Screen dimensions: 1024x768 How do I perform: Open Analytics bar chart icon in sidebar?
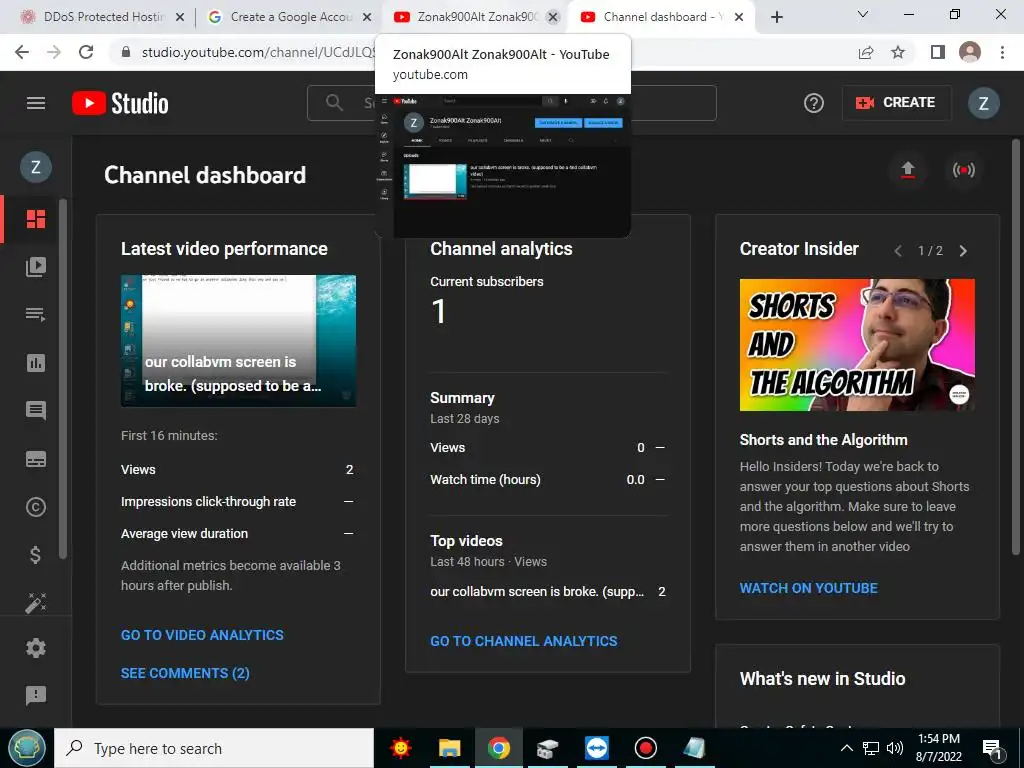click(x=36, y=363)
